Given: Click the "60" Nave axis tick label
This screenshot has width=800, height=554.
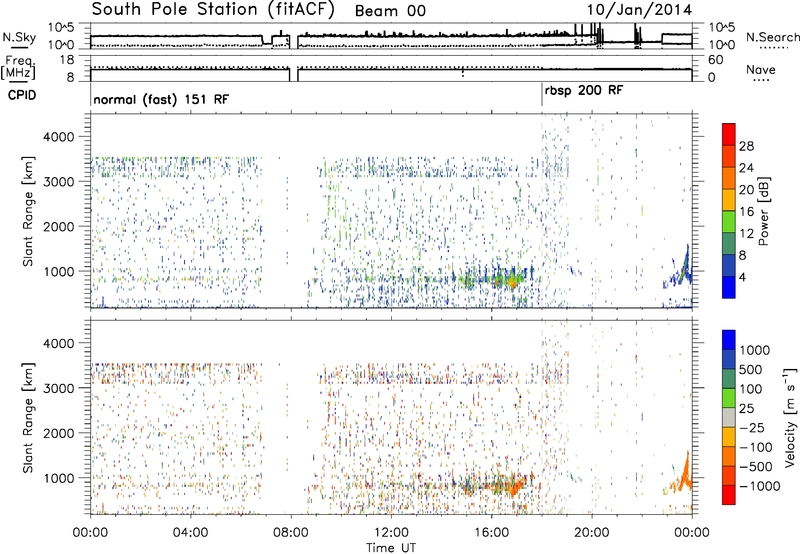Looking at the screenshot, I should pos(716,60).
